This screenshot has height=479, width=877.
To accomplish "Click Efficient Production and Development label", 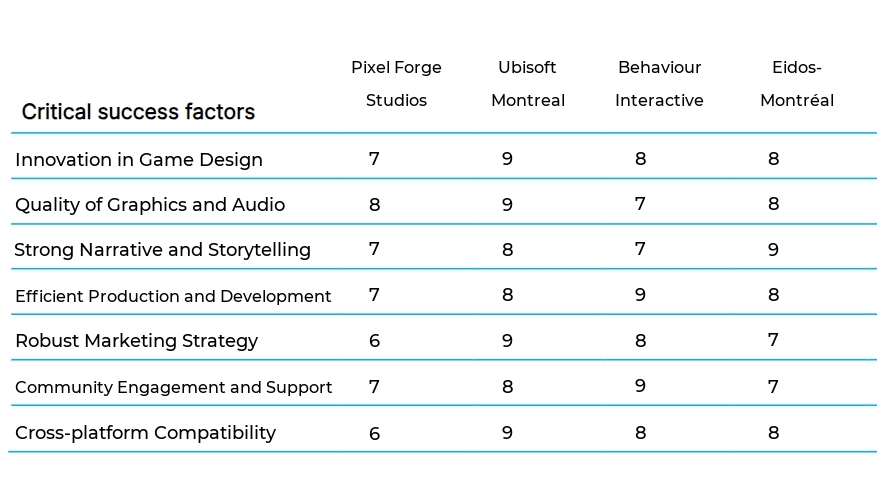I will [x=173, y=296].
